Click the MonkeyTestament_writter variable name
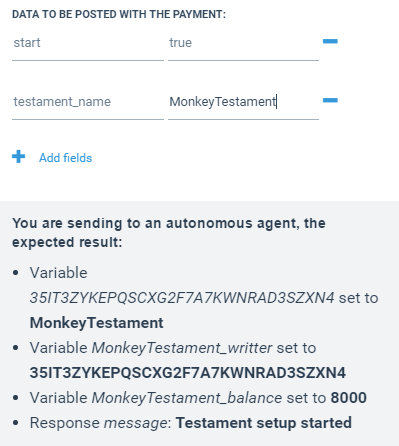399x446 pixels. point(182,348)
